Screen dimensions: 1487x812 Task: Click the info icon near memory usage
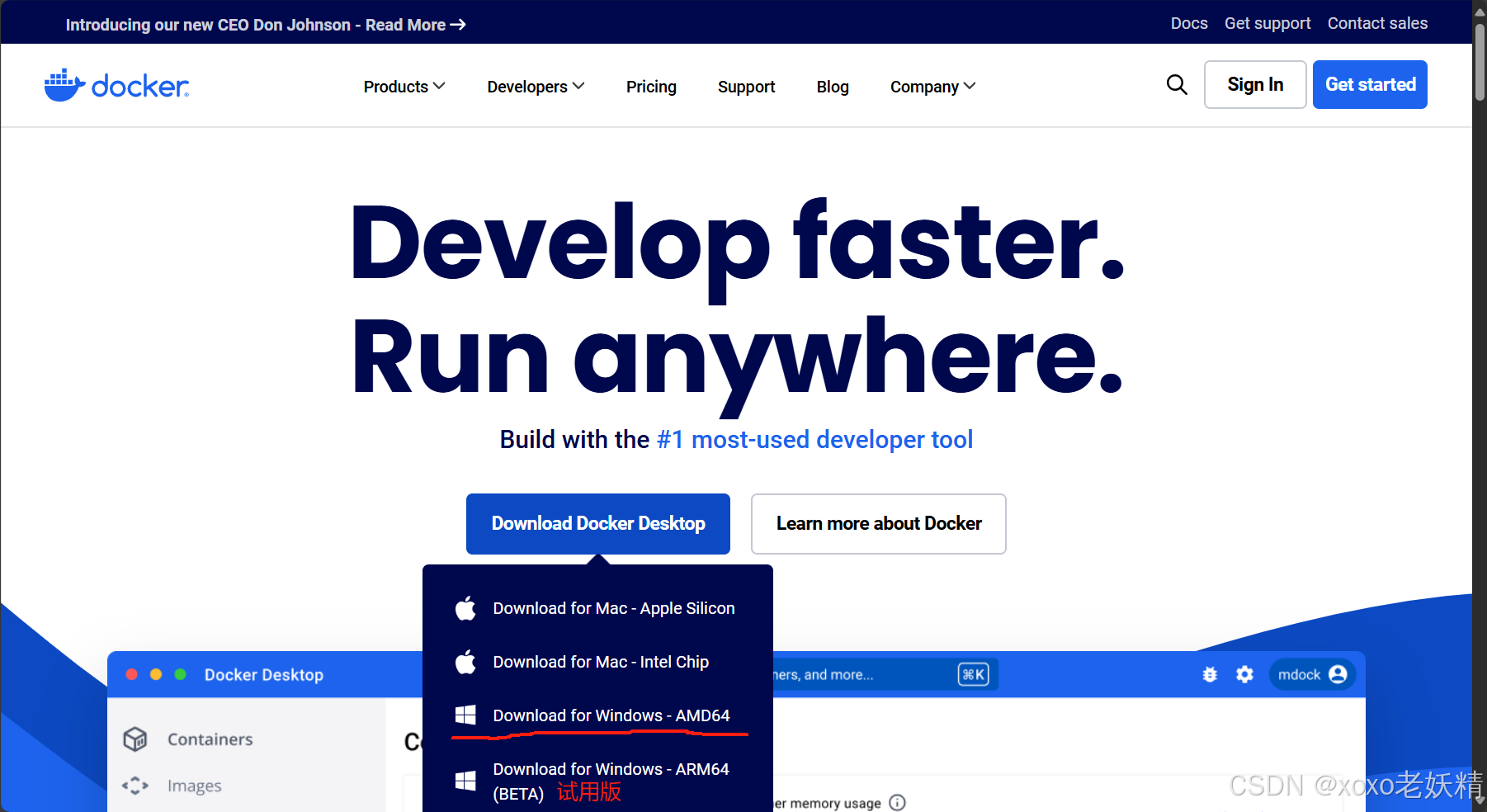[x=898, y=802]
